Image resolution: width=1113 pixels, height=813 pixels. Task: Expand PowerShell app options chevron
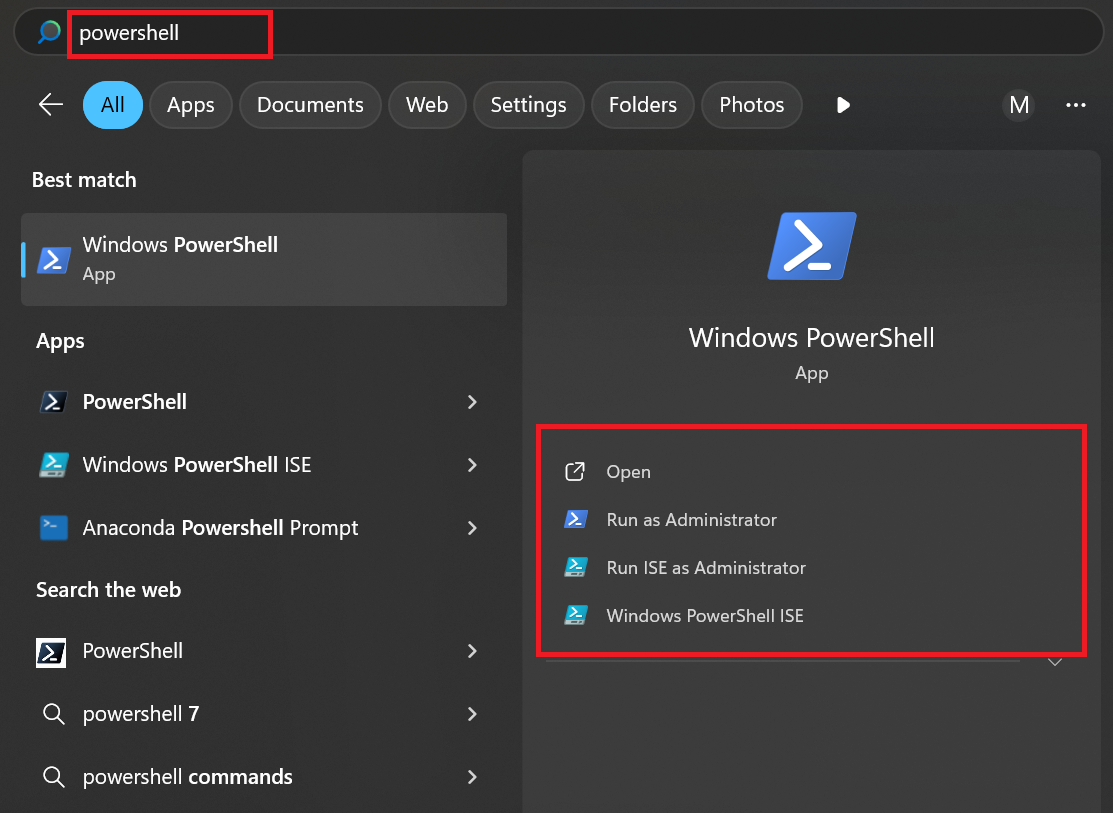pyautogui.click(x=472, y=402)
